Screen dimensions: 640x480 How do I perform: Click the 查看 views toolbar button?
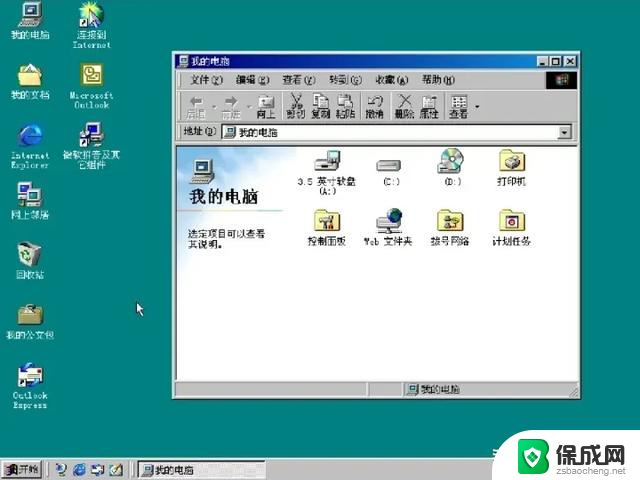tap(458, 107)
